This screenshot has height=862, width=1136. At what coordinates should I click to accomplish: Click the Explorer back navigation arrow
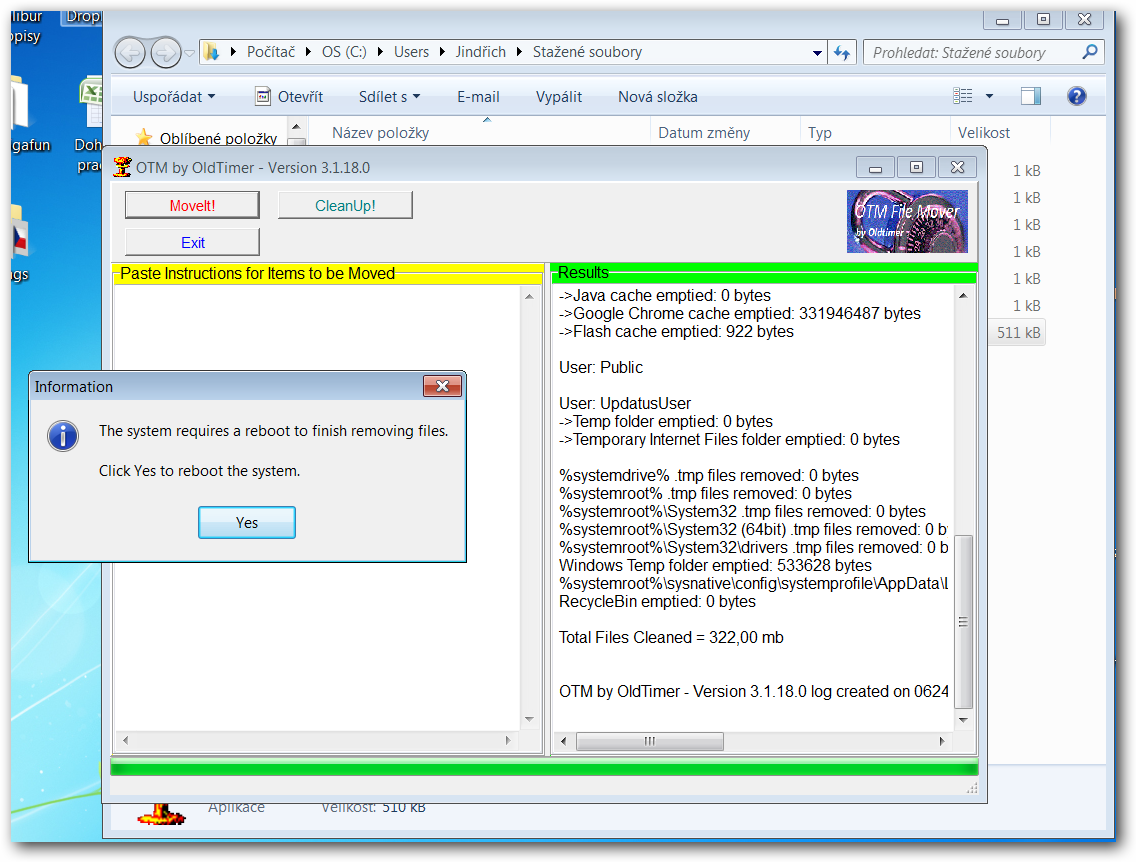pos(131,52)
